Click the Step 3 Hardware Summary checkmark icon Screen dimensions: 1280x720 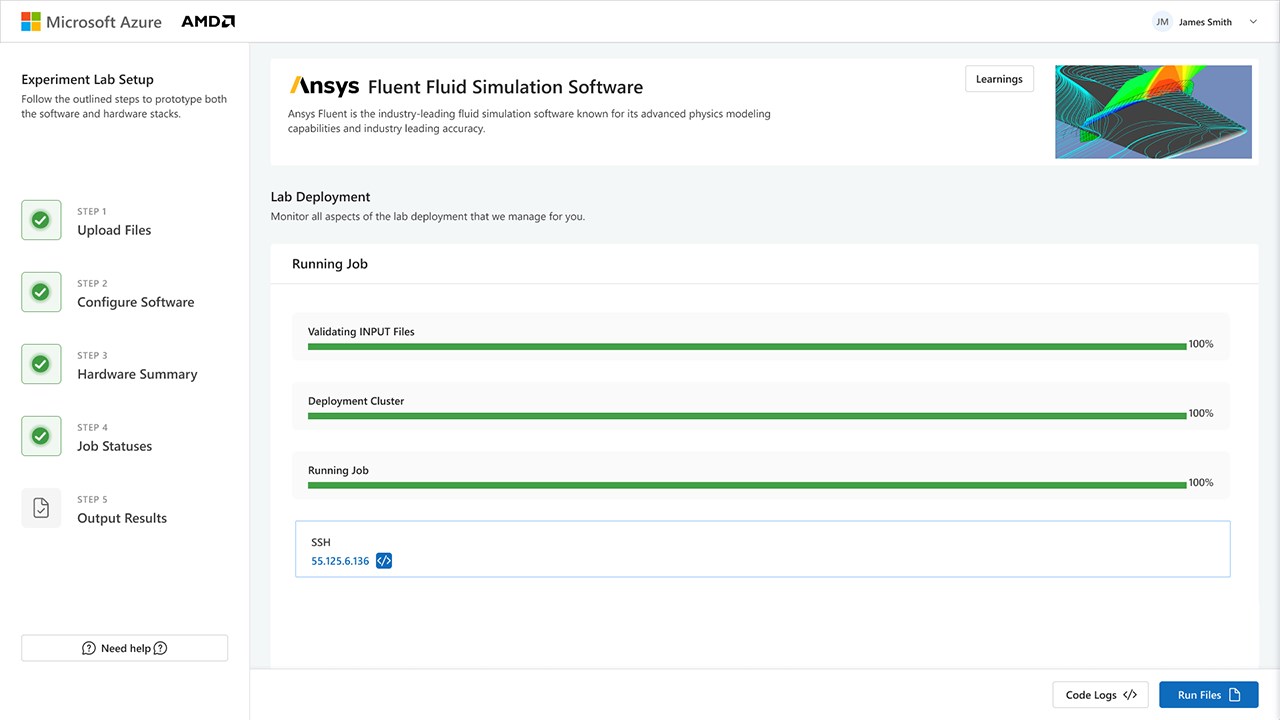(x=41, y=364)
